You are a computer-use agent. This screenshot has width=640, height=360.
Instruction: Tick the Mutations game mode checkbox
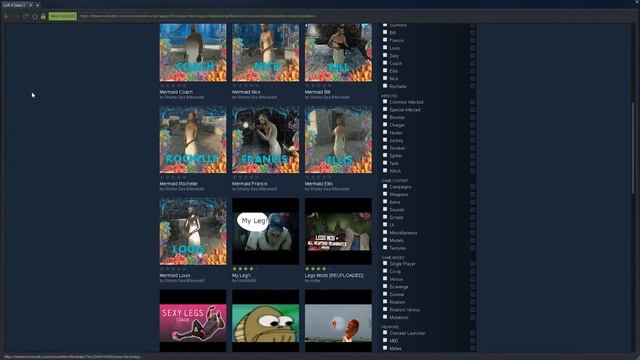coord(385,317)
